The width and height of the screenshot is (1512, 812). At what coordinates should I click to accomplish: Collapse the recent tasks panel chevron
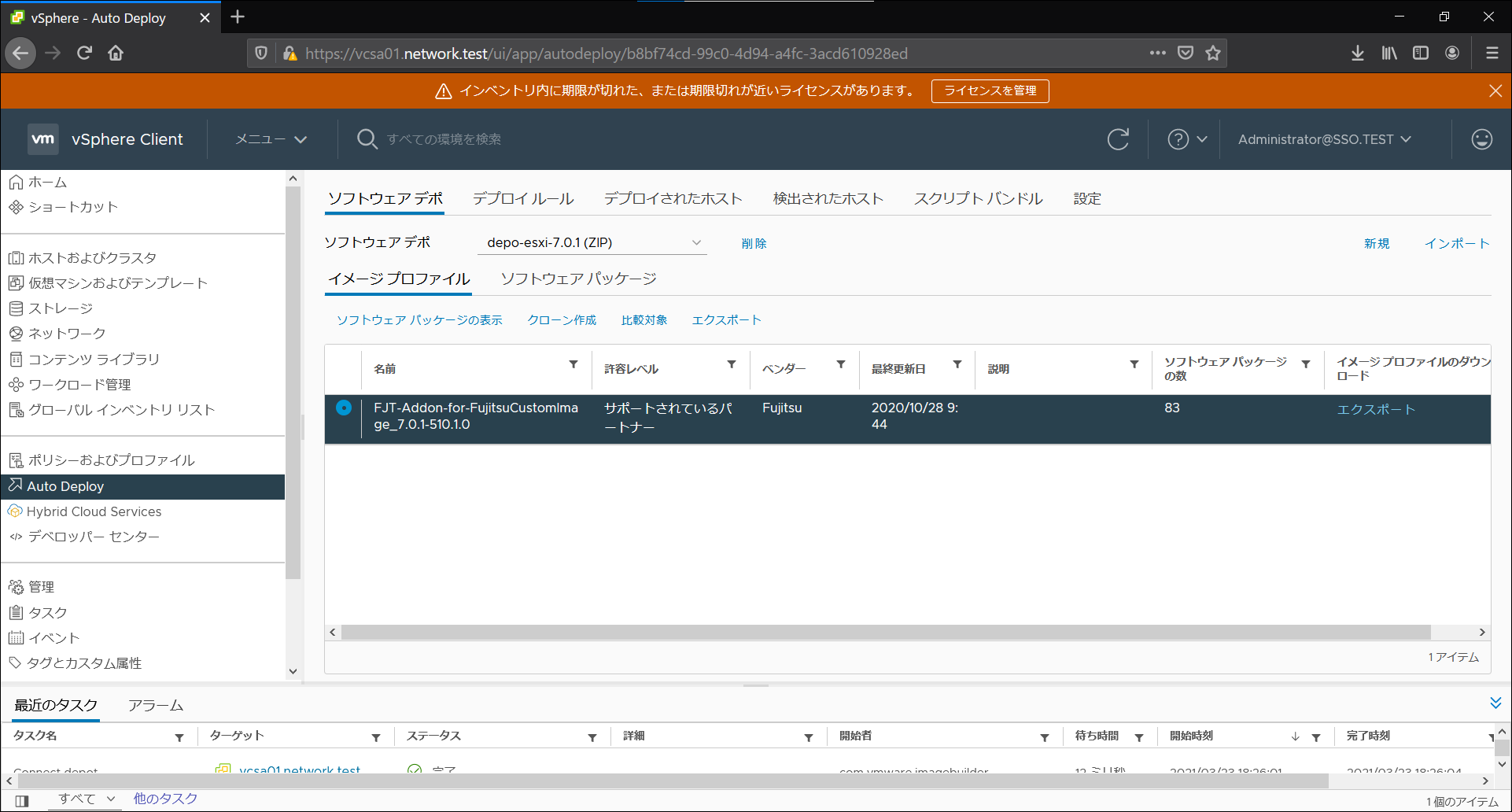point(1495,703)
